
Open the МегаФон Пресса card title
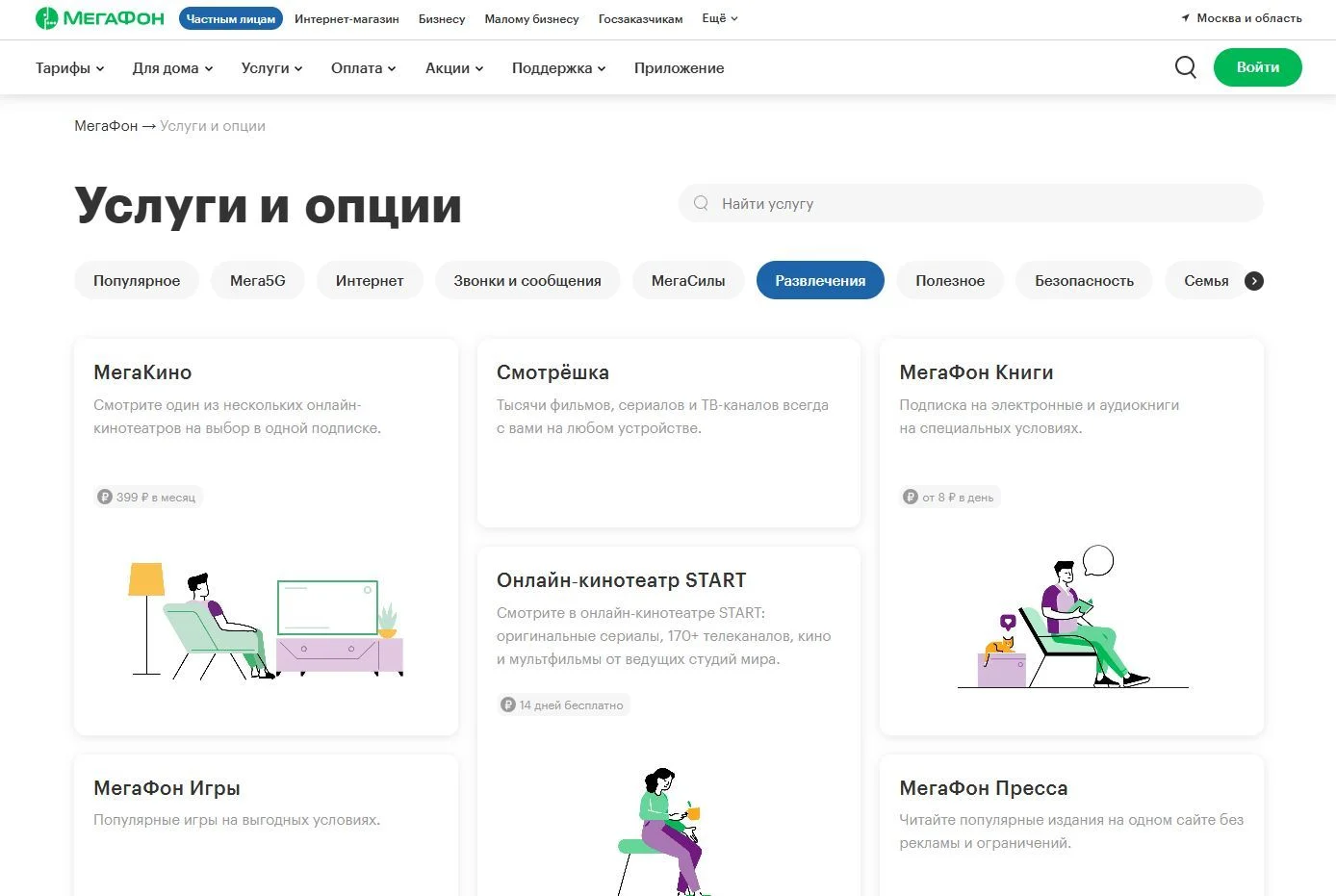[983, 788]
